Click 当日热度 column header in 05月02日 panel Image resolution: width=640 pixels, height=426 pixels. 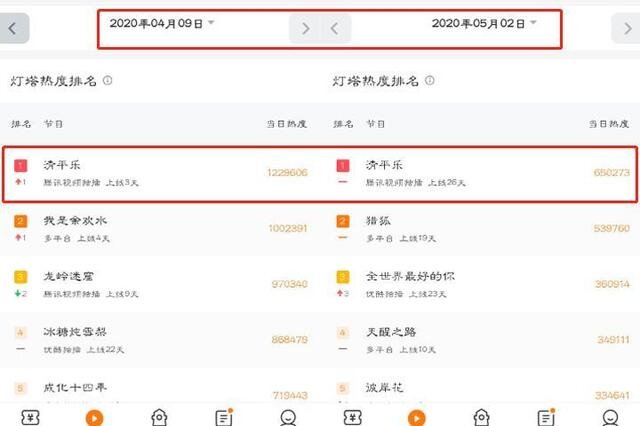pos(609,124)
